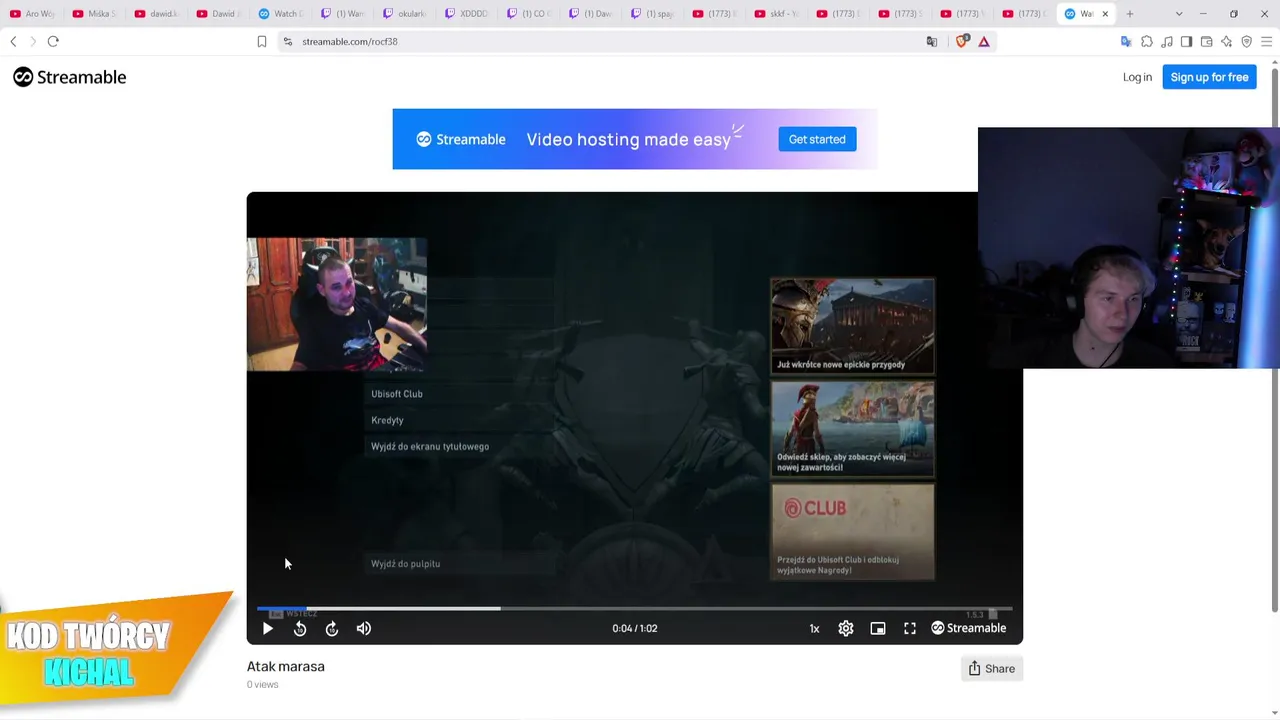This screenshot has width=1280, height=720.
Task: Open a new browser tab
Action: 1130,14
